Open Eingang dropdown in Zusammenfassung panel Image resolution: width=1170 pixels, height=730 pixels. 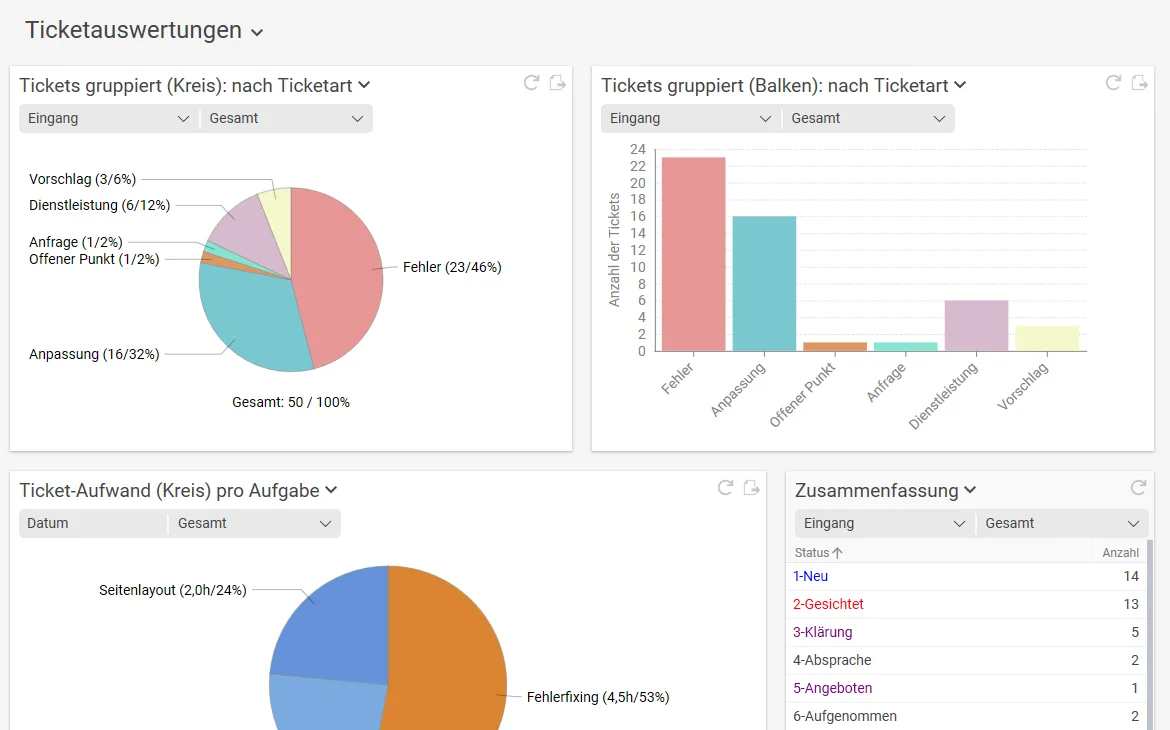[885, 524]
